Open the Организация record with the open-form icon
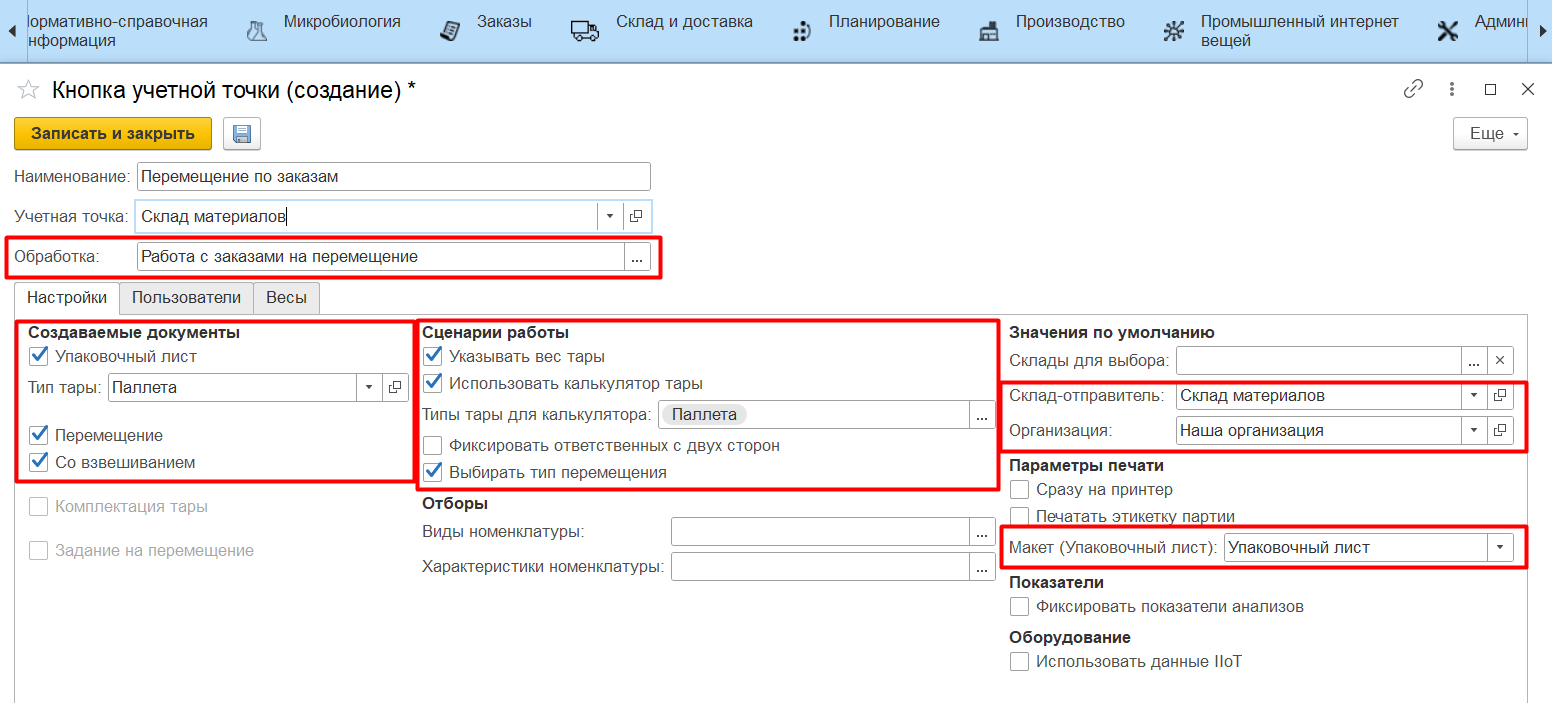The width and height of the screenshot is (1552, 703). (1499, 431)
